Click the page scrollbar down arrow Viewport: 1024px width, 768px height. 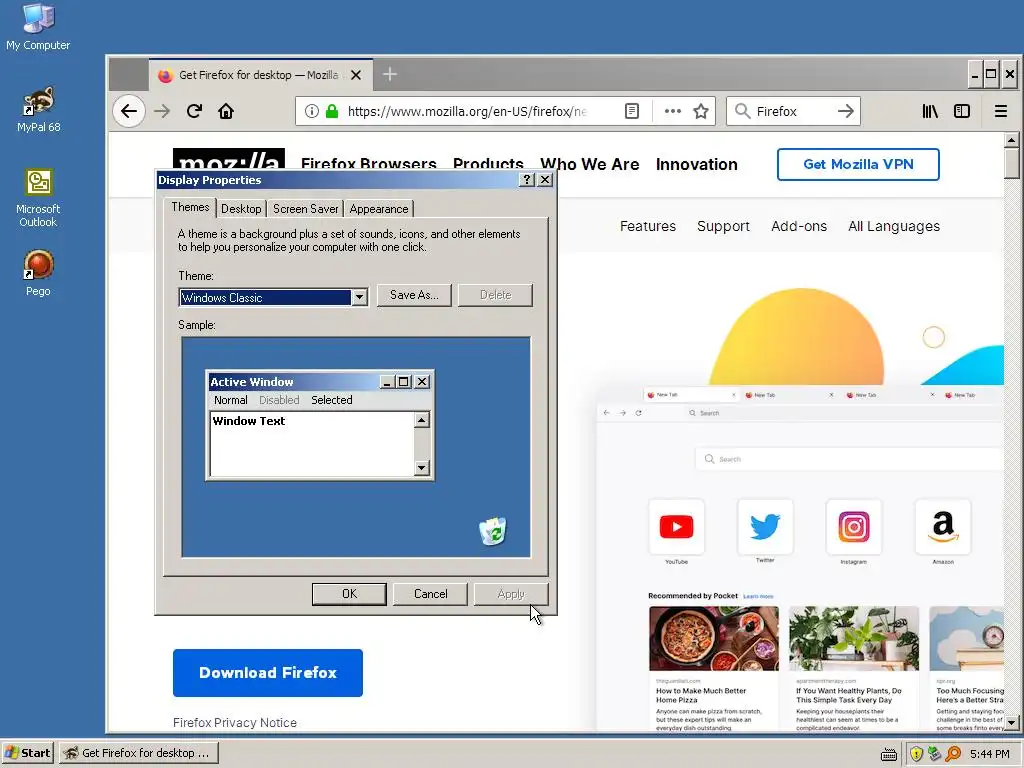1012,723
